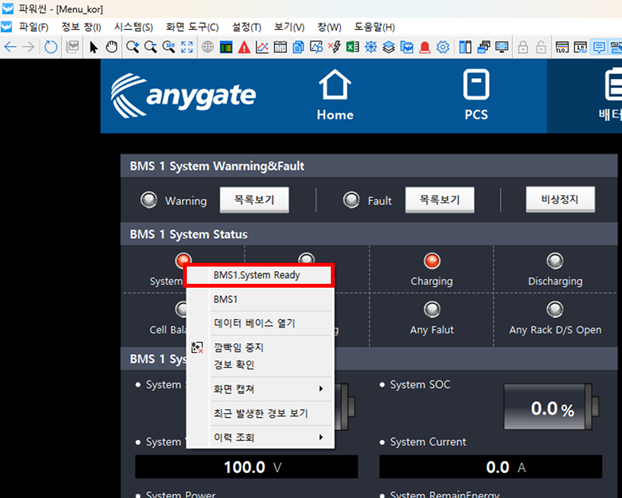Select the hand pan tool
Screen dimensions: 622x498
[x=112, y=47]
